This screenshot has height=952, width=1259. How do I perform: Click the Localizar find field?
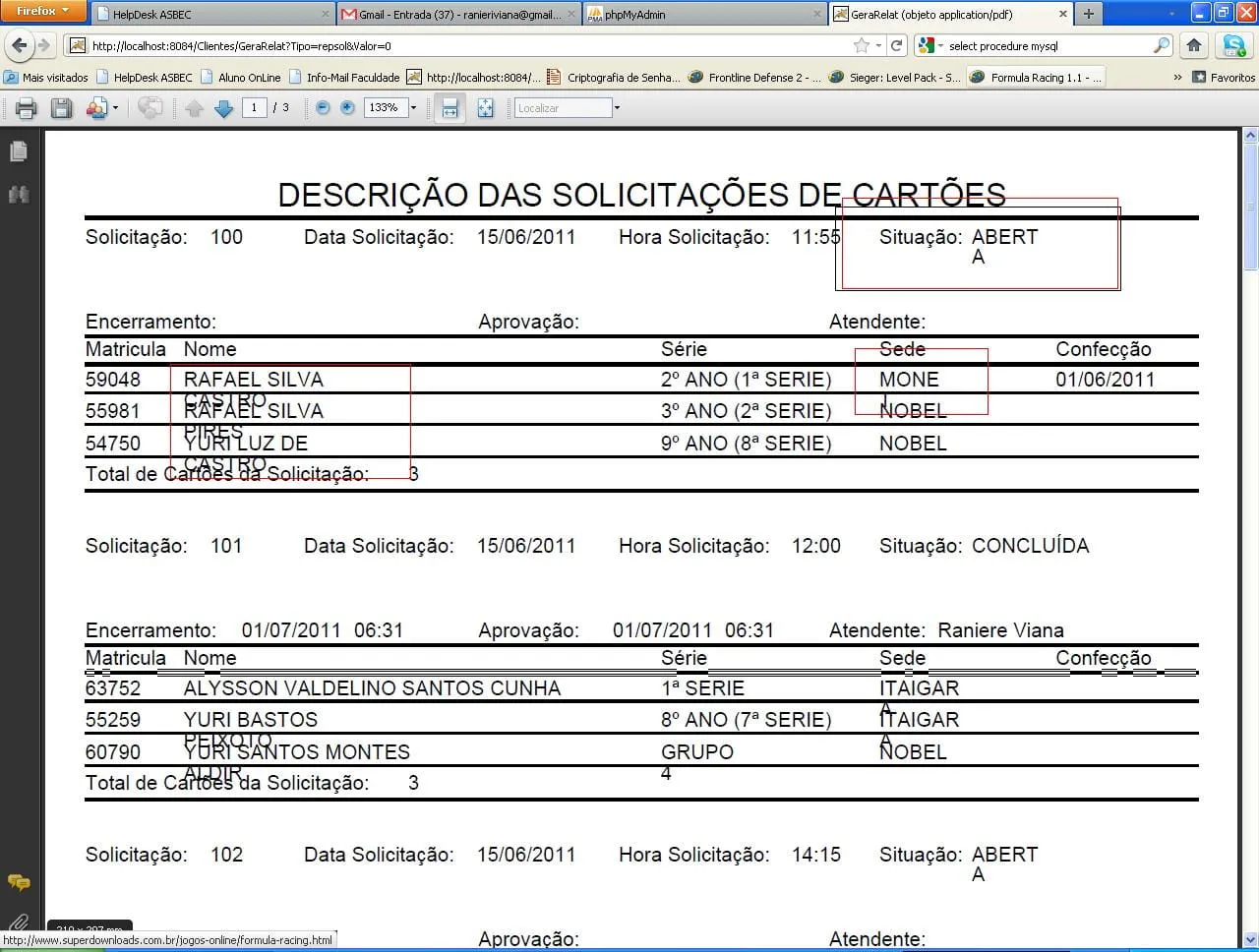(x=563, y=108)
